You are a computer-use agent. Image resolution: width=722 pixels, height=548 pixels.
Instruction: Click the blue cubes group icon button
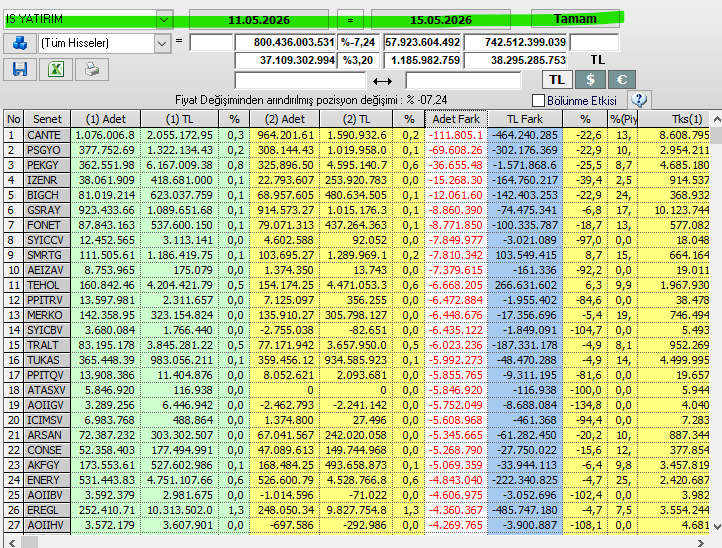(x=20, y=43)
